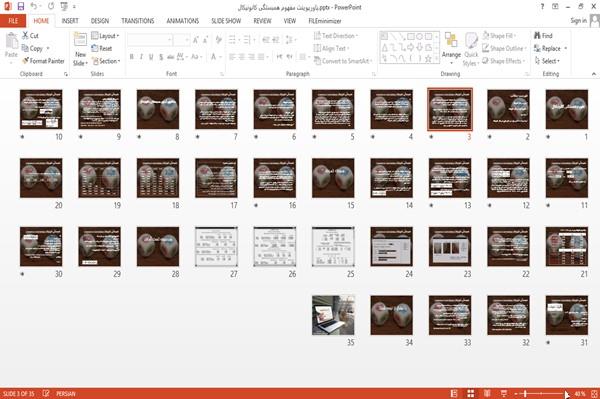
Task: Toggle Strikethrough formatting
Action: click(x=171, y=57)
